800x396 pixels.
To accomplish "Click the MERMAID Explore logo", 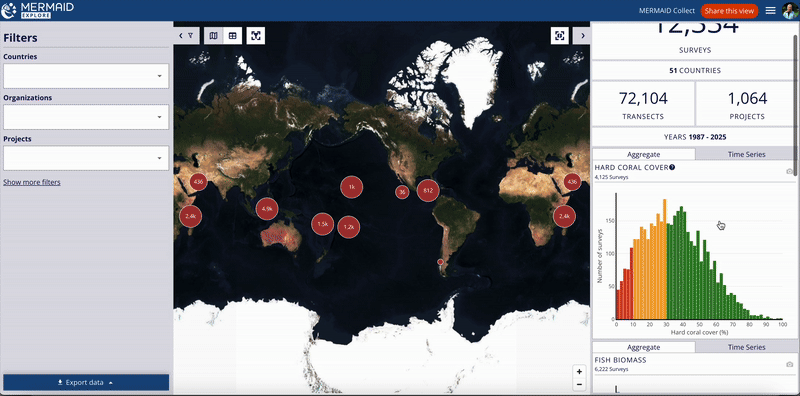I will [x=38, y=10].
